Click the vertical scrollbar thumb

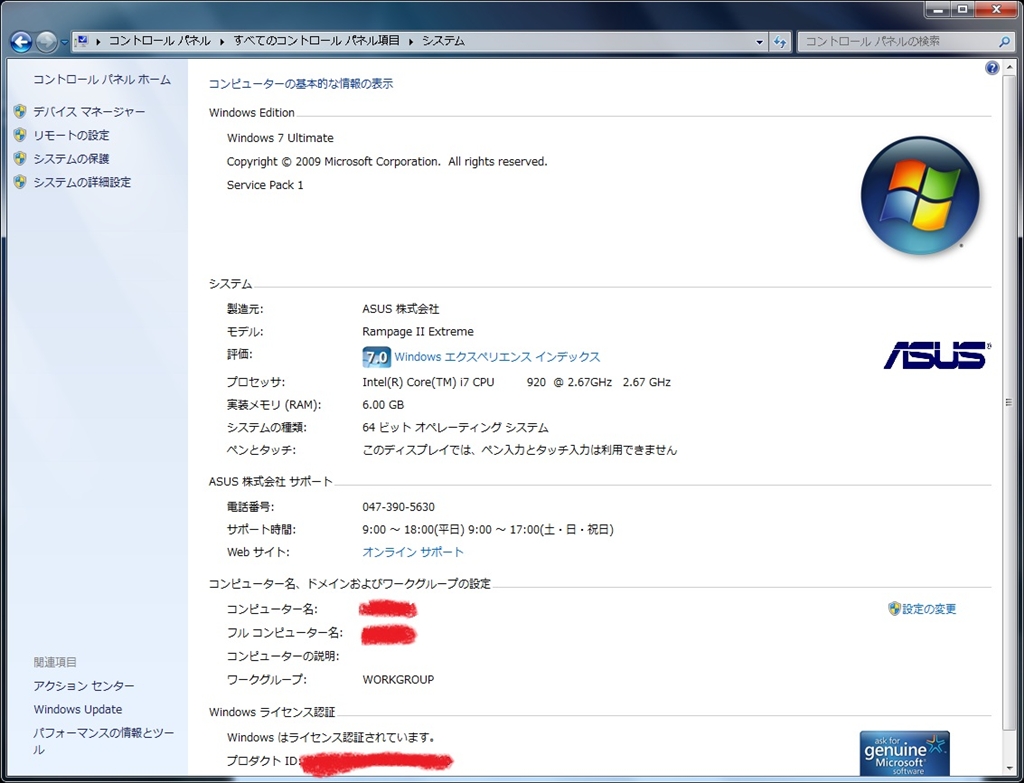click(1010, 402)
